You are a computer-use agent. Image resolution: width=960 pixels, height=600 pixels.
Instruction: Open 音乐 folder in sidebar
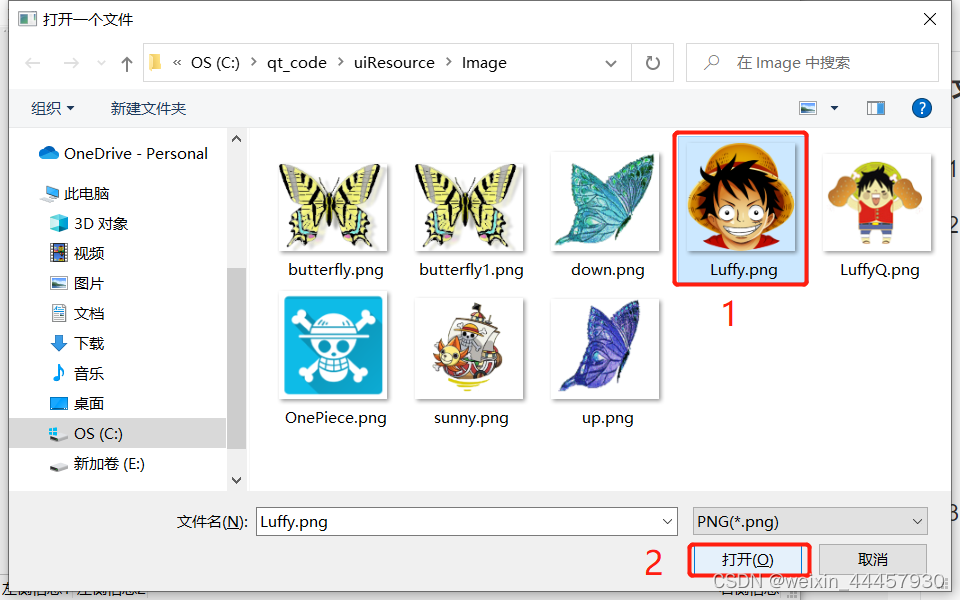(77, 373)
